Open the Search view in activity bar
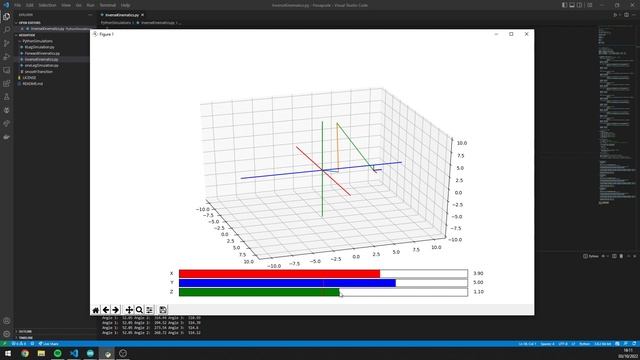The image size is (640, 360). pyautogui.click(x=7, y=30)
